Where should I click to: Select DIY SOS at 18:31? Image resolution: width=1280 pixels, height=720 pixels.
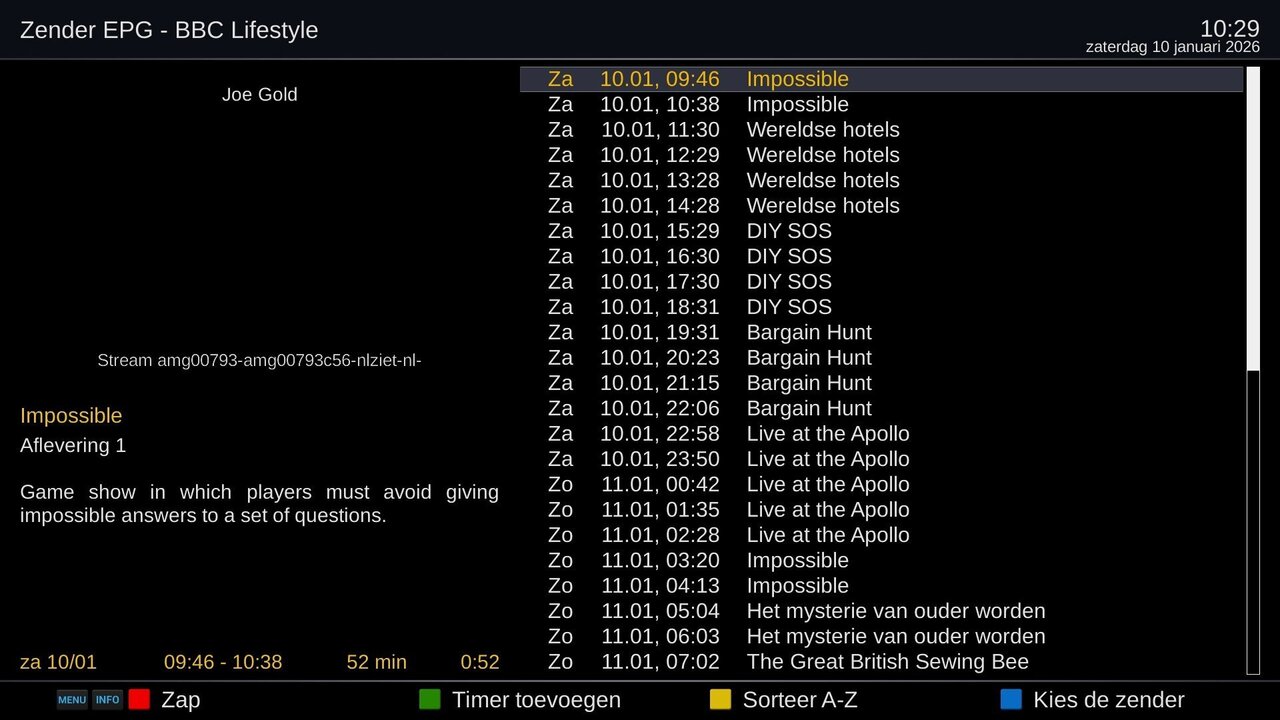881,307
